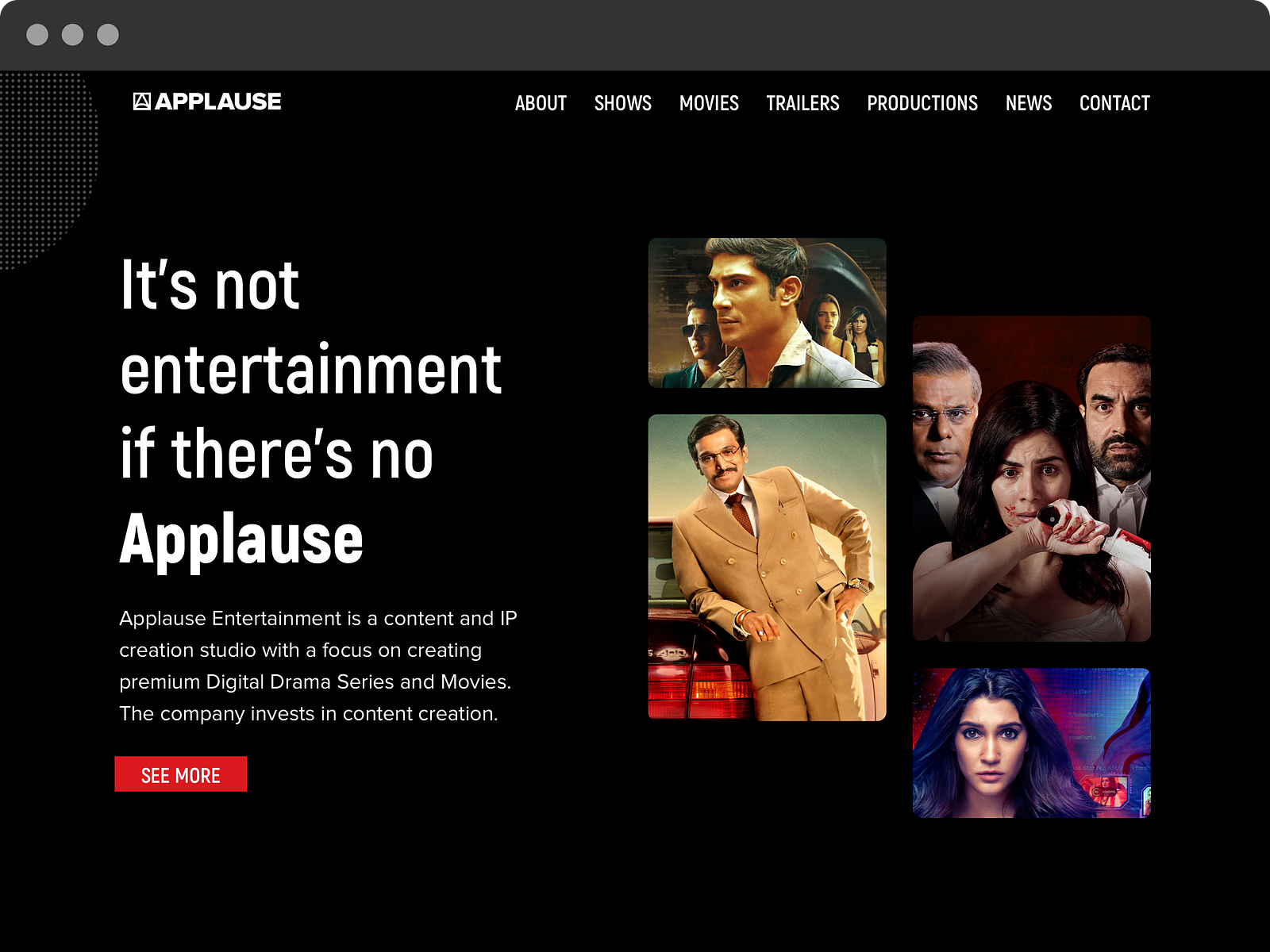Click the paragraph starting "Applause Entertainment is"
The width and height of the screenshot is (1270, 952).
point(318,666)
